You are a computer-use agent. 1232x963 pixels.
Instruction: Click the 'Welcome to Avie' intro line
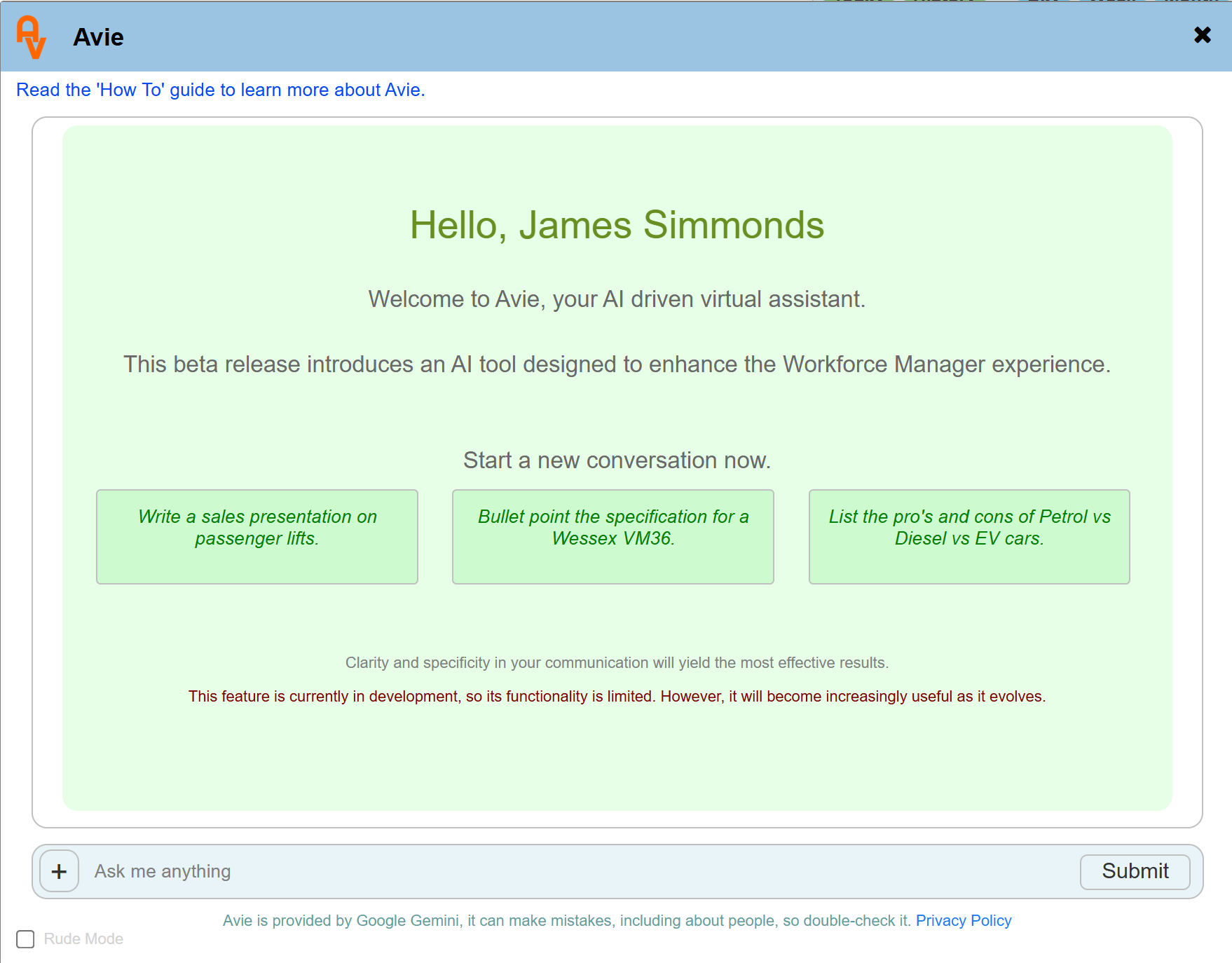click(617, 299)
